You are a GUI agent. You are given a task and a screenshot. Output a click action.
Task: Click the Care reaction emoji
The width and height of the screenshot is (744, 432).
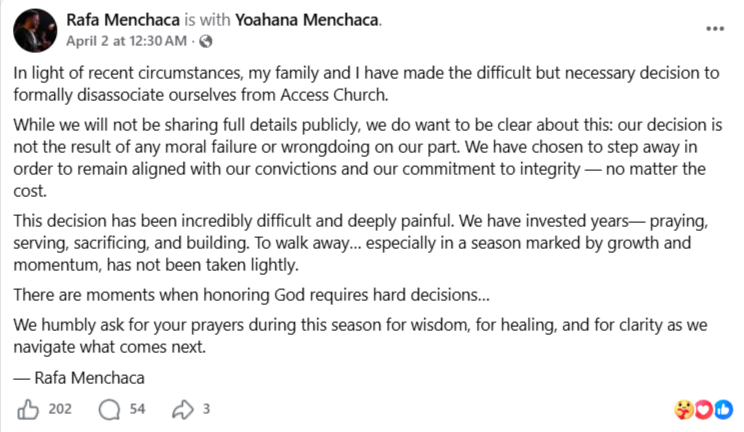[x=685, y=408]
